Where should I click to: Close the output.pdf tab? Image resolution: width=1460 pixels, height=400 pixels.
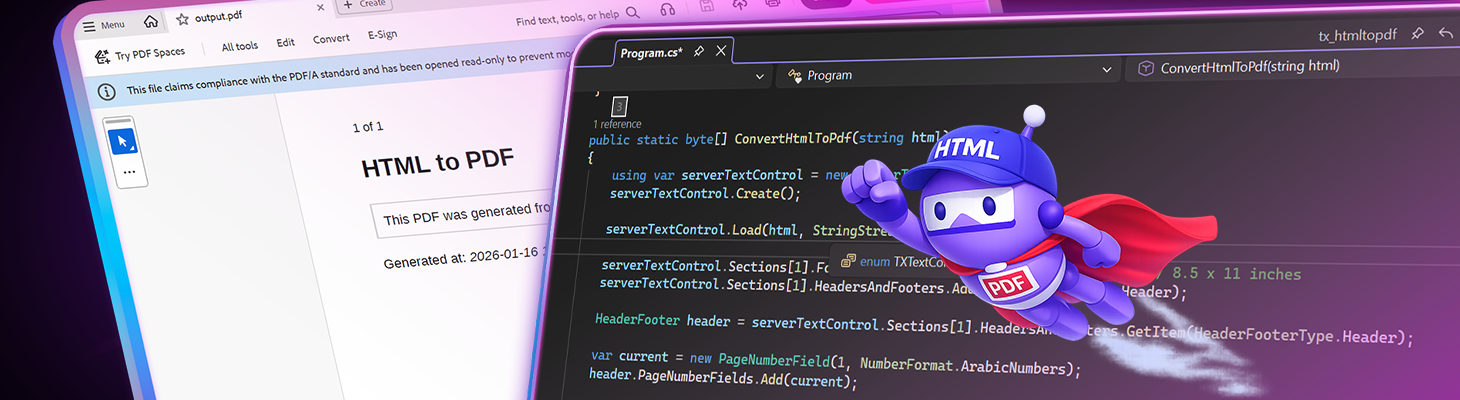[x=320, y=8]
